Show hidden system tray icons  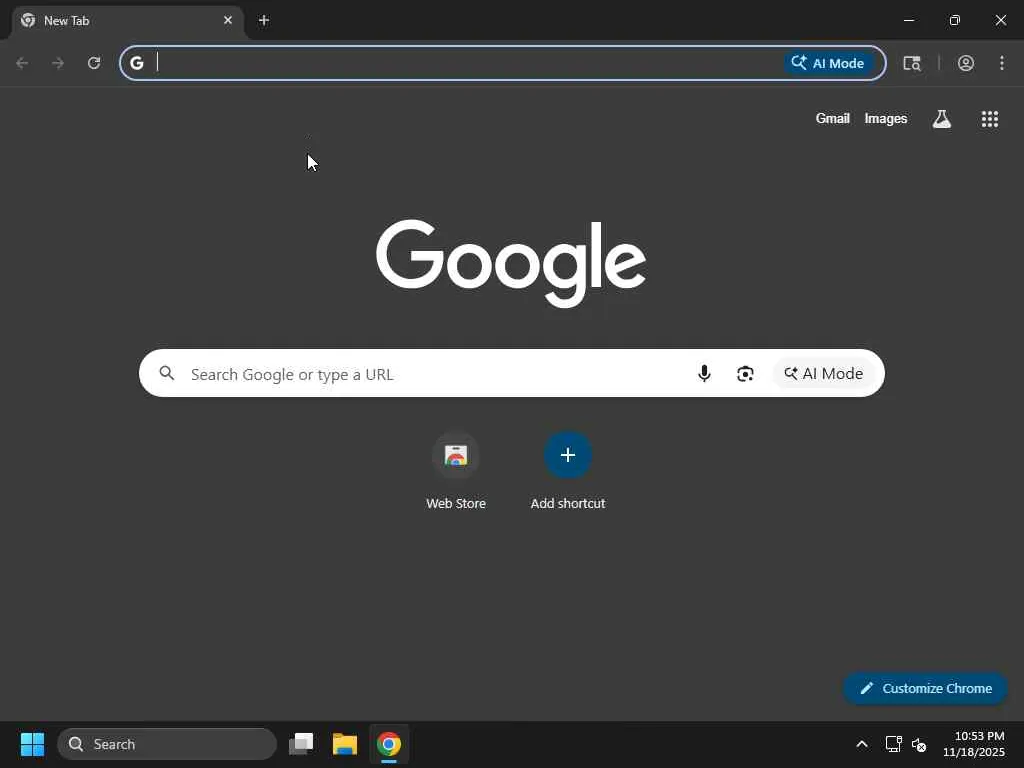tap(862, 744)
